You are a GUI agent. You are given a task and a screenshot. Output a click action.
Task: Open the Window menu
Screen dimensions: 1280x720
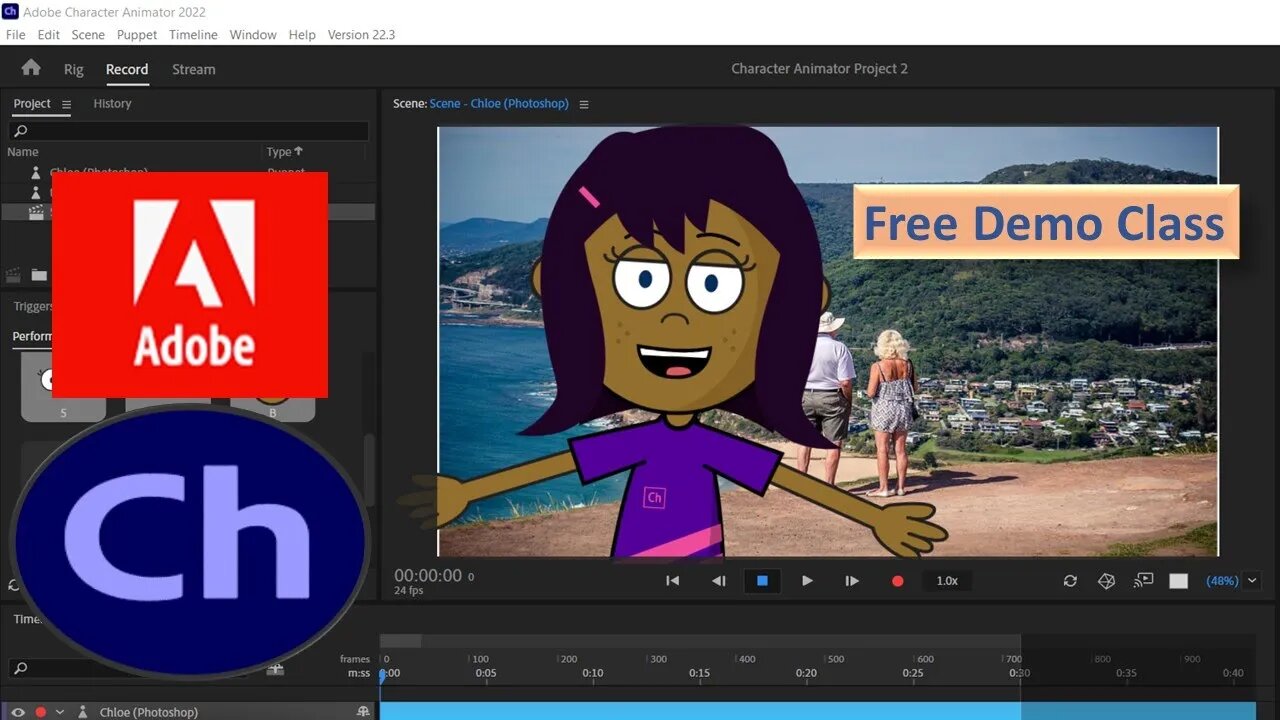(x=253, y=34)
